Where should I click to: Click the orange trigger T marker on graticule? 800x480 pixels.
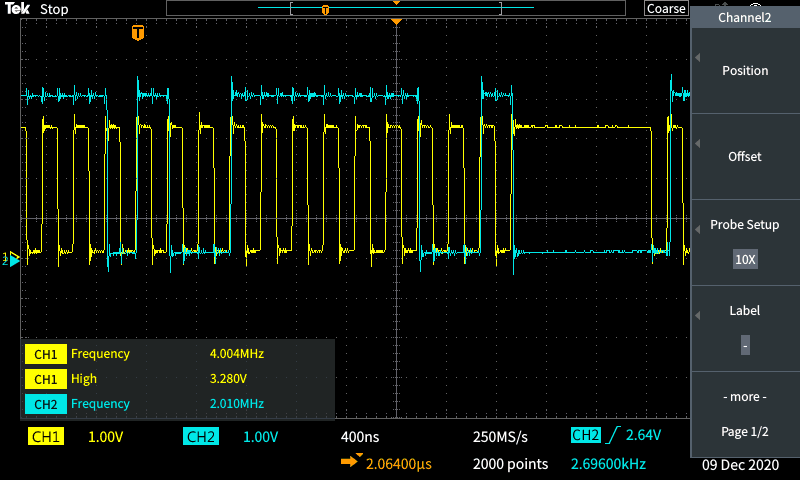tap(138, 33)
